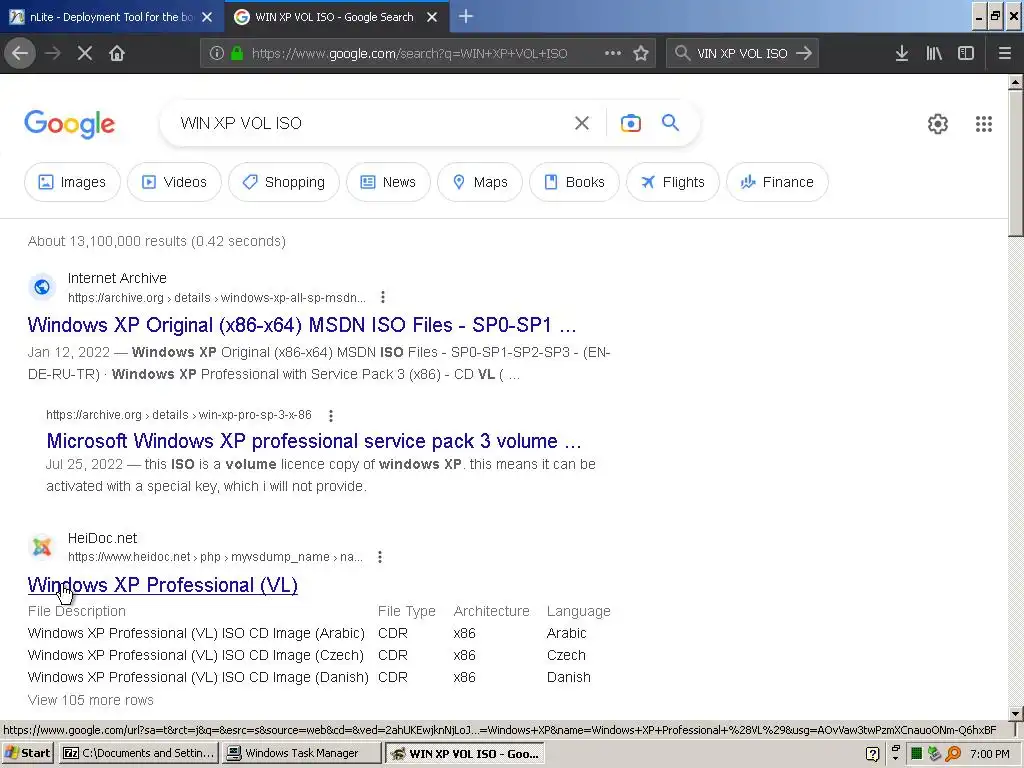This screenshot has height=768, width=1024.
Task: Filter results by Shopping
Action: tap(284, 182)
